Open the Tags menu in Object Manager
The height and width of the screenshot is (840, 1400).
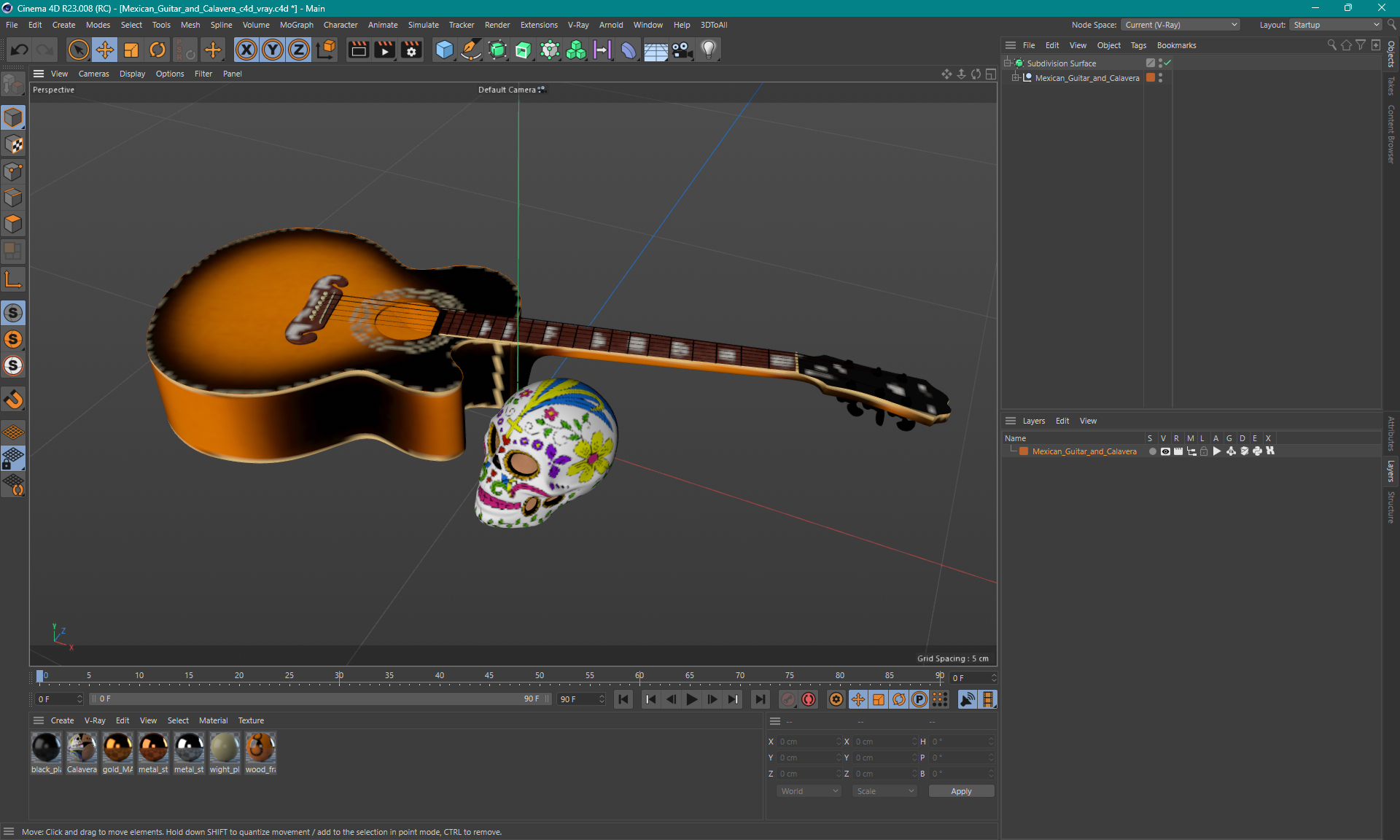(x=1138, y=45)
